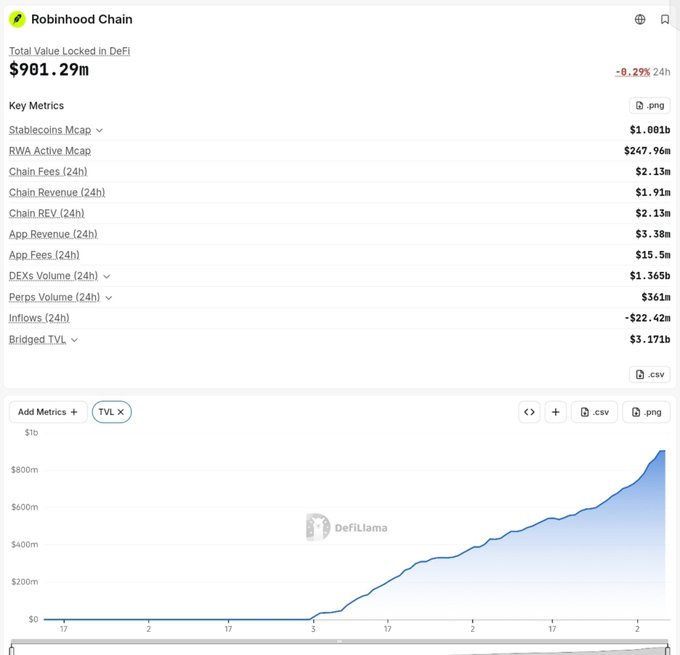Screen dimensions: 680x655
Task: Expand the Bridged TVL chevron
Action: (x=74, y=340)
